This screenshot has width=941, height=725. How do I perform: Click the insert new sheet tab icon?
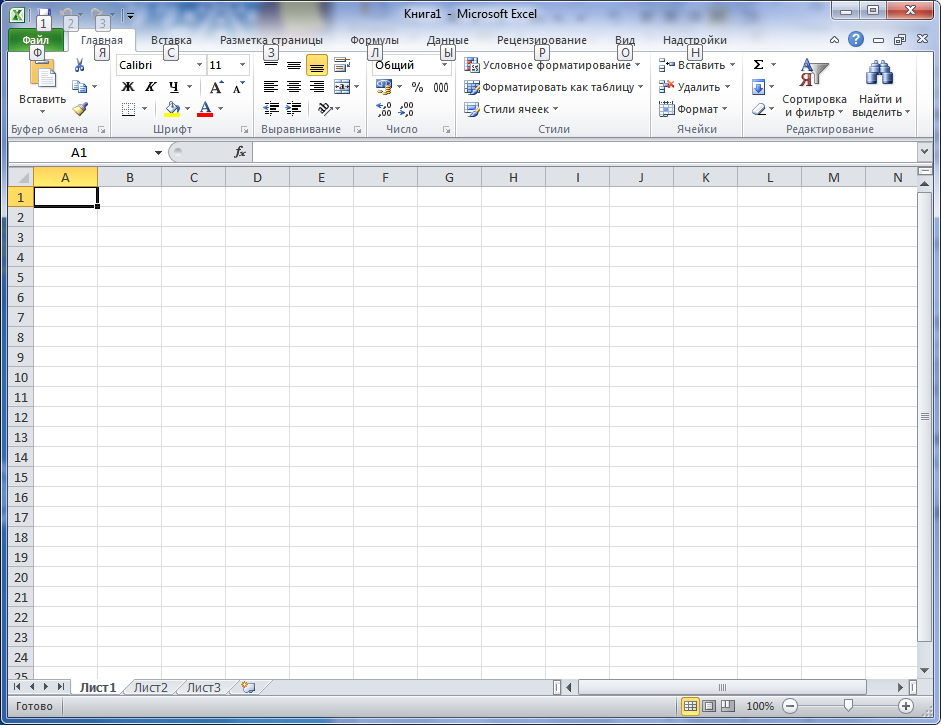(248, 687)
